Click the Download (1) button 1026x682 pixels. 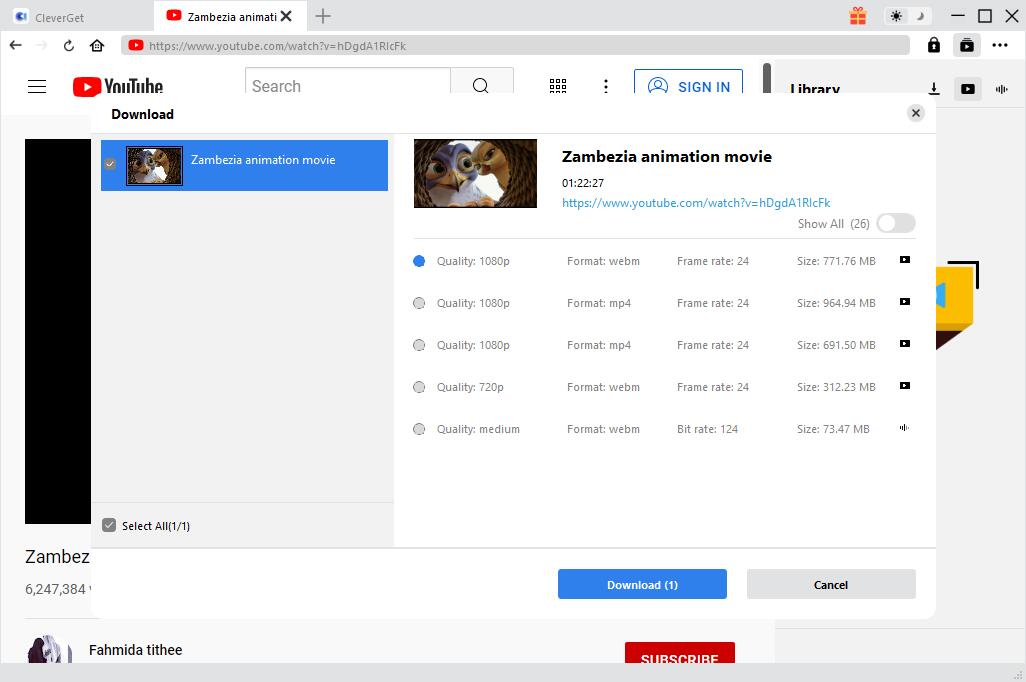coord(642,584)
